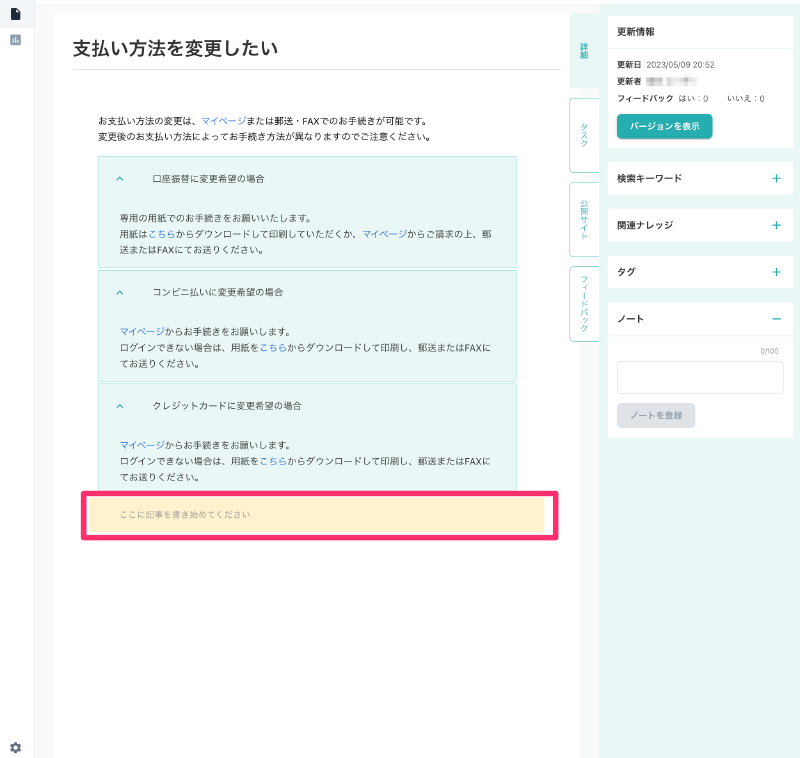Click the ここに記事を書き始めてください editor block
This screenshot has width=800, height=758.
tap(318, 515)
